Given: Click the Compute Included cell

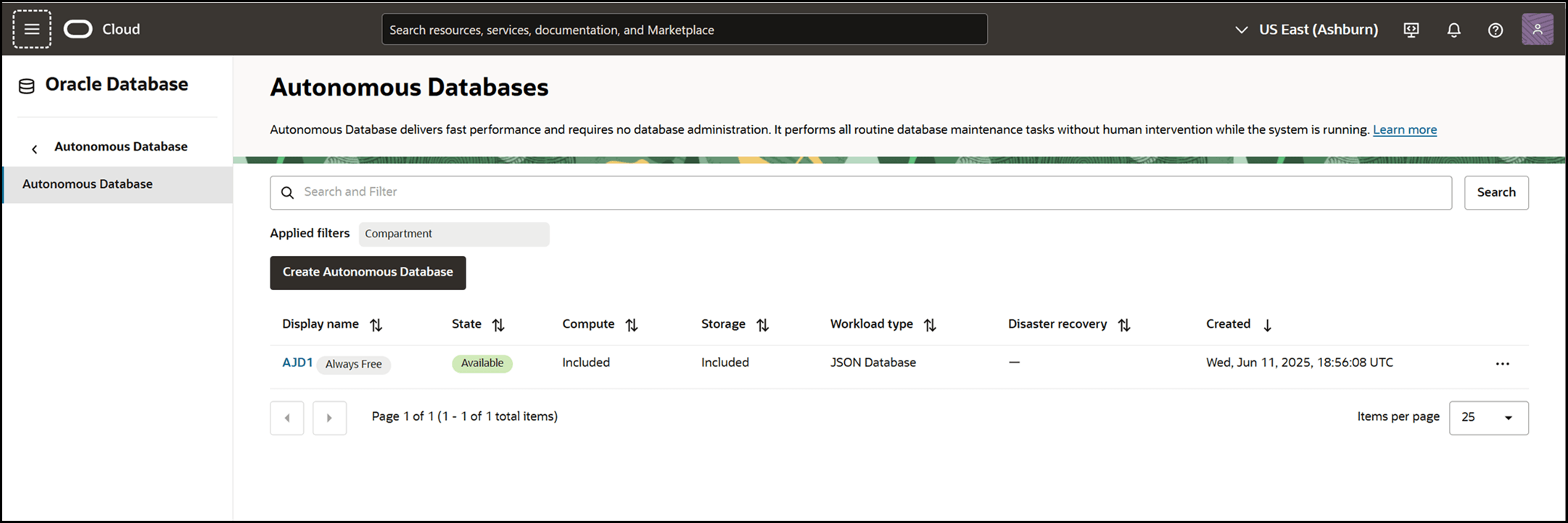Looking at the screenshot, I should pyautogui.click(x=586, y=363).
